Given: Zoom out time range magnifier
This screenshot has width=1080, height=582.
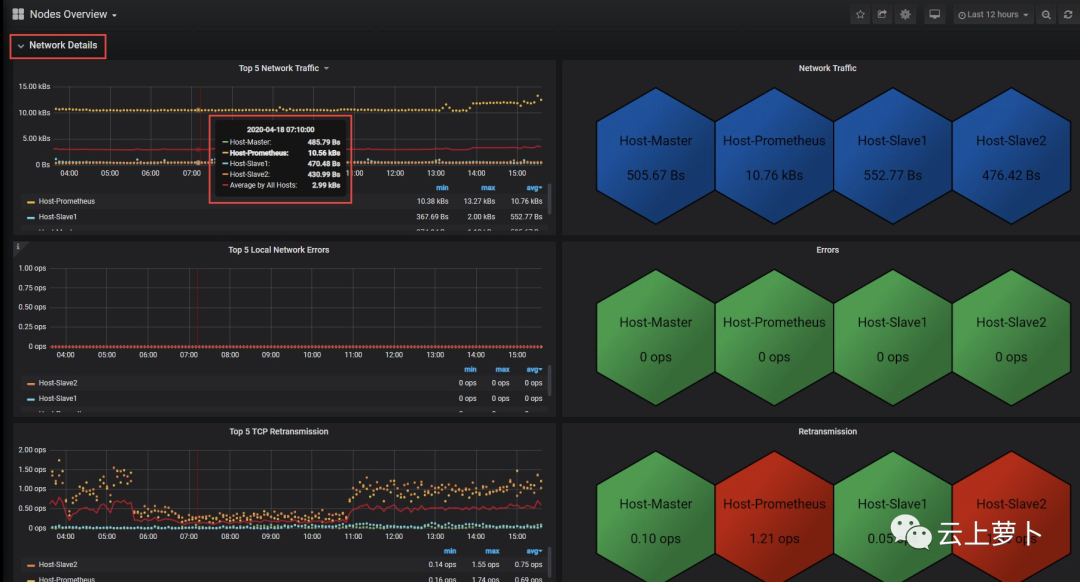Looking at the screenshot, I should [x=1046, y=14].
